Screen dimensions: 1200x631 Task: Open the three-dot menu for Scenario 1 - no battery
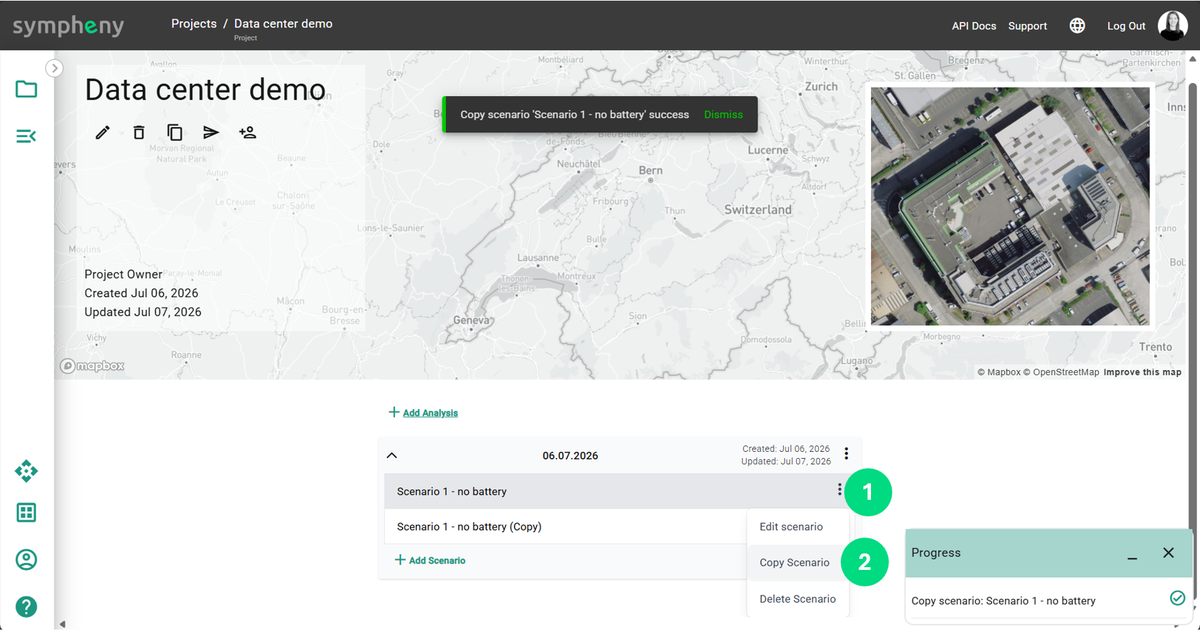(x=839, y=490)
